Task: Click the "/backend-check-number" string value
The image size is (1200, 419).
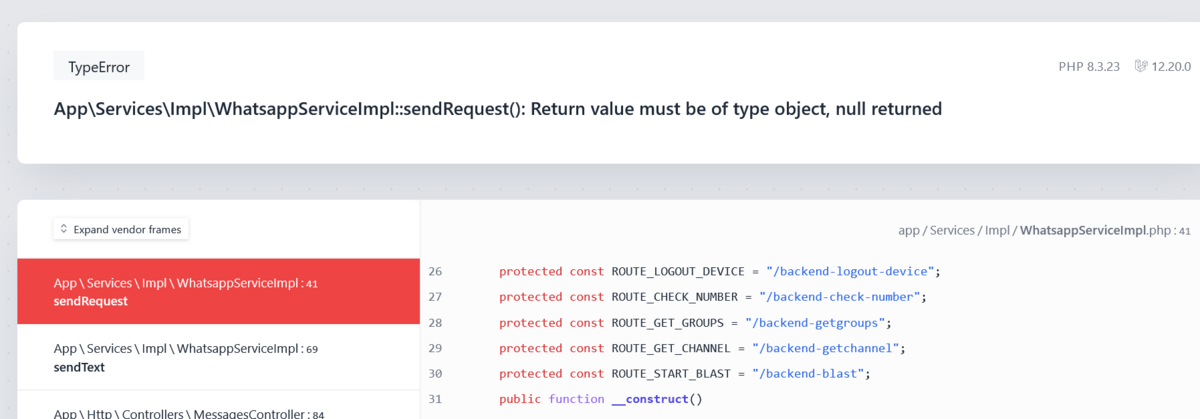Action: (839, 297)
